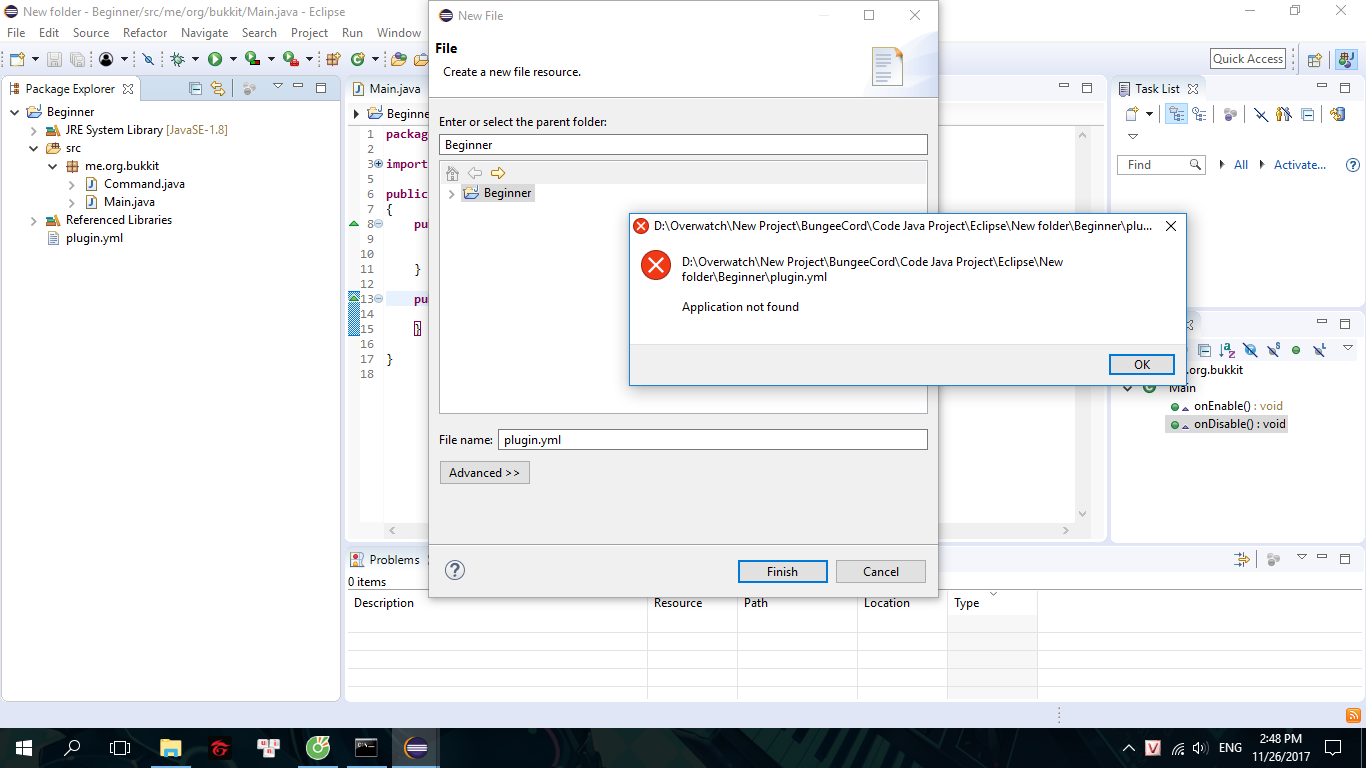Click the Save icon in Eclipse toolbar
The width and height of the screenshot is (1366, 768).
coord(54,60)
